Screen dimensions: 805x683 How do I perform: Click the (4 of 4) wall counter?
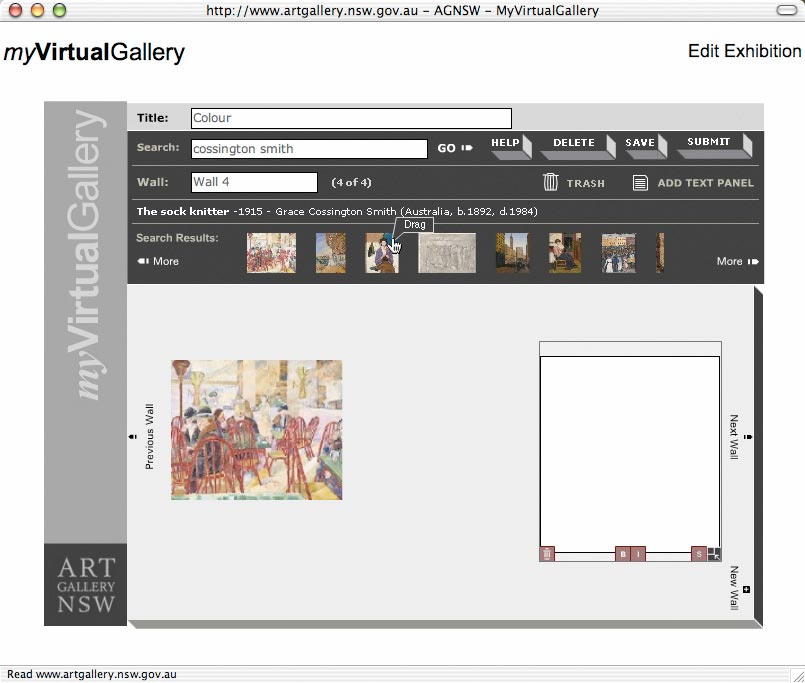tap(351, 182)
